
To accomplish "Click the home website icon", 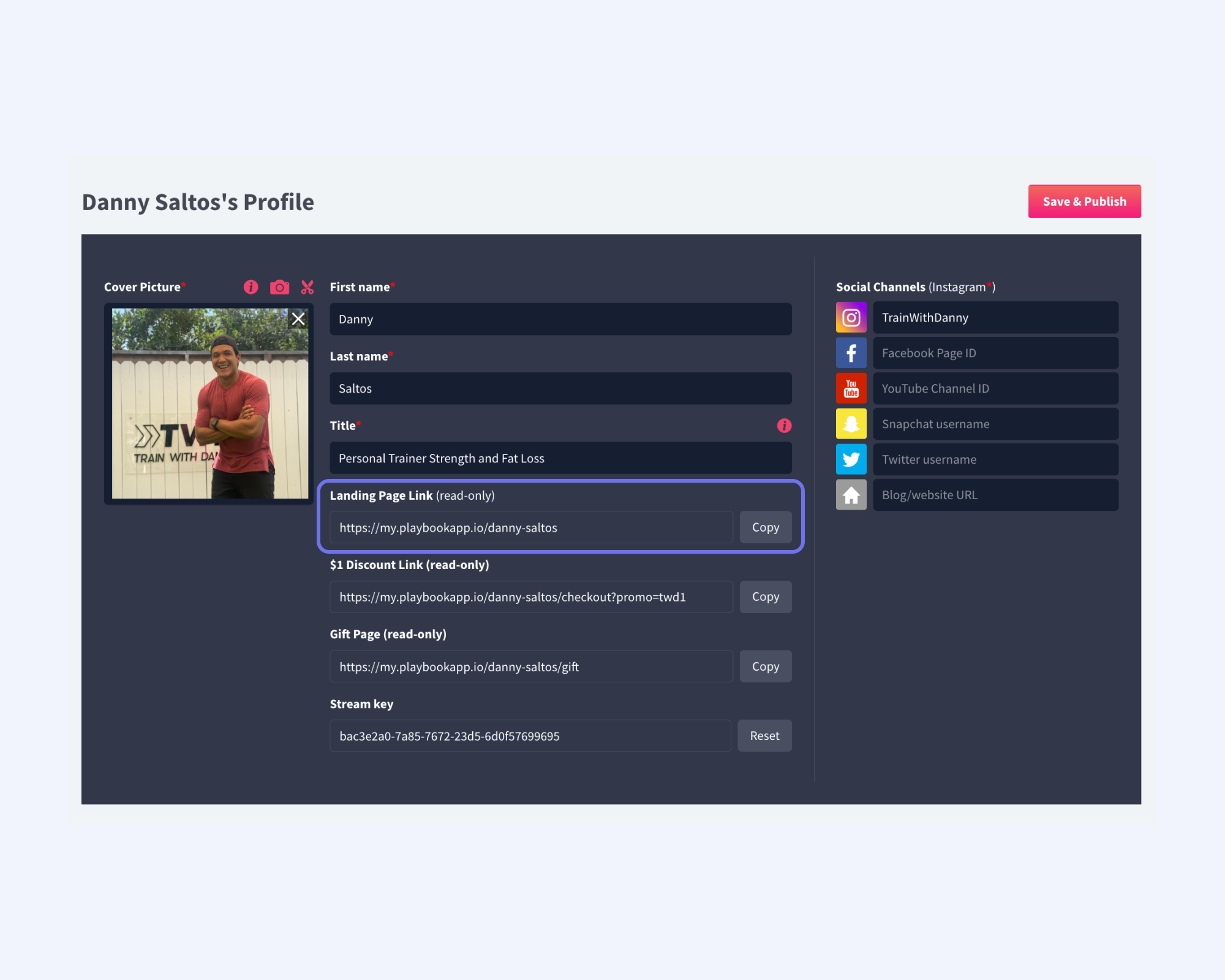I will pyautogui.click(x=851, y=495).
